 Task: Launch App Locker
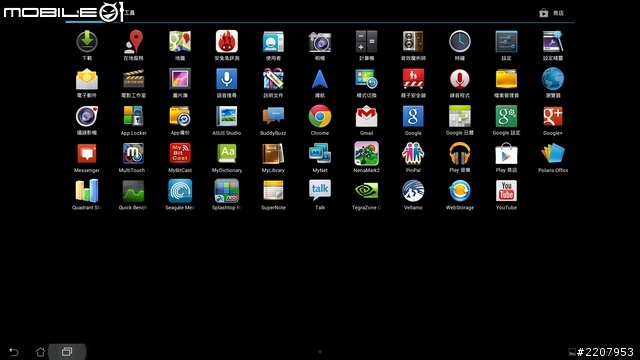point(133,116)
